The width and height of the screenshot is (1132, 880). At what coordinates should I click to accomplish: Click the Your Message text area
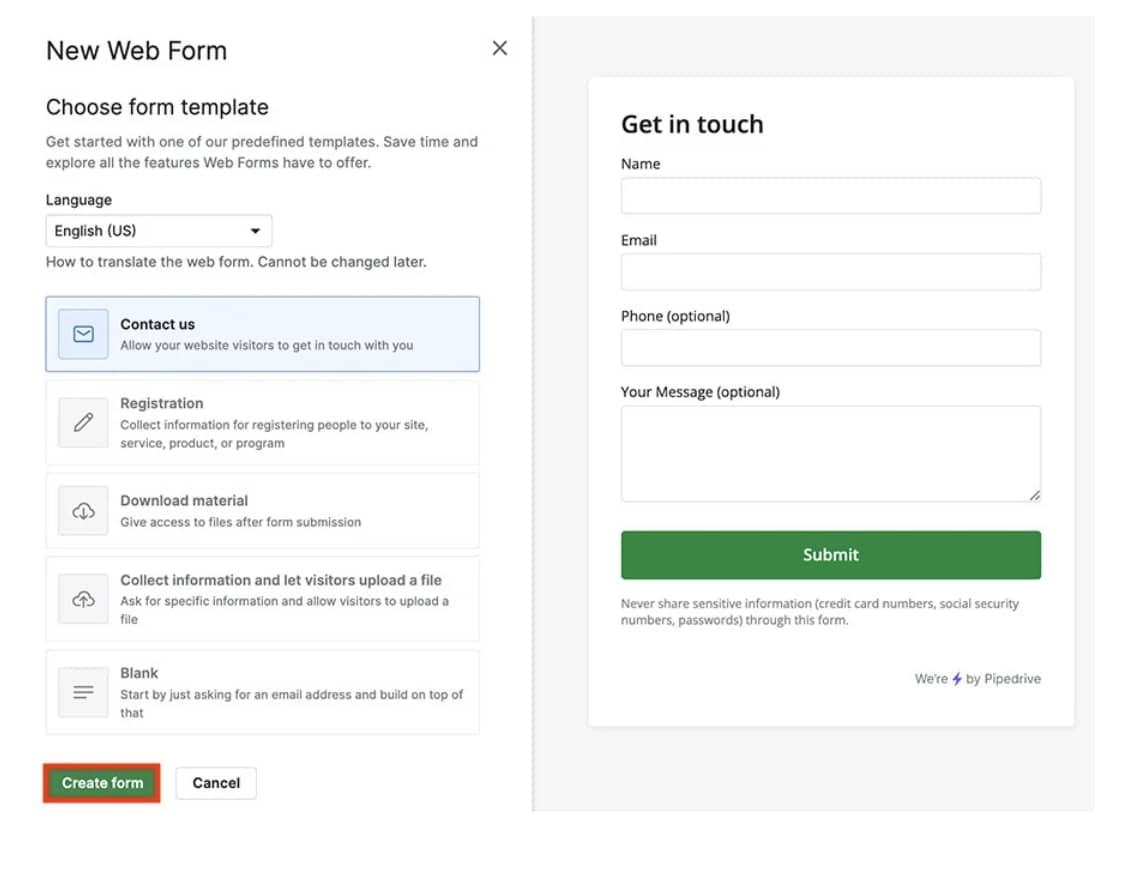(830, 453)
